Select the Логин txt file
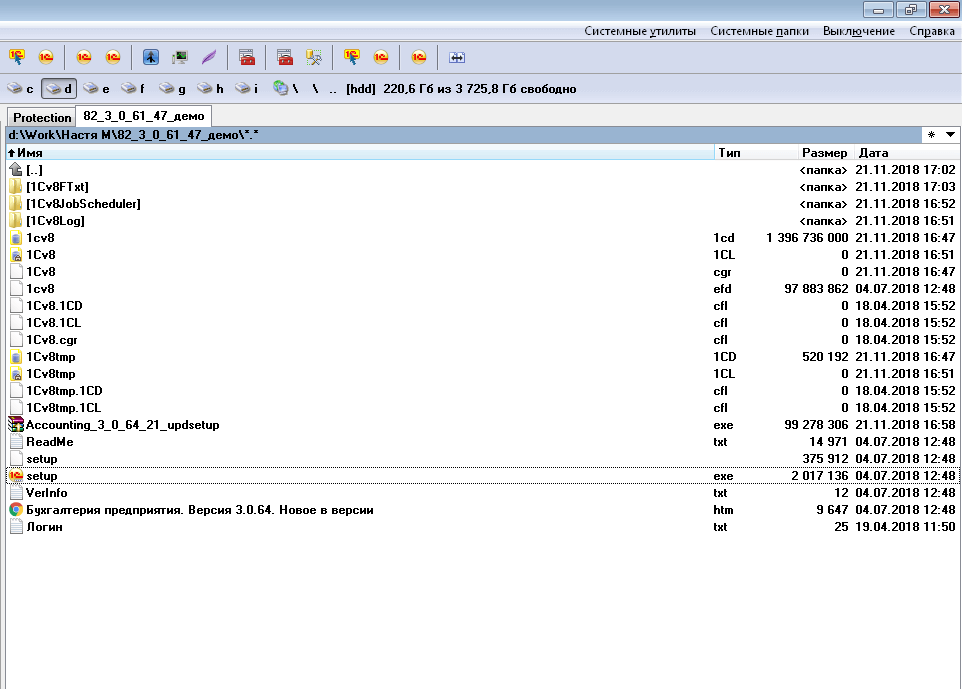 482,527
